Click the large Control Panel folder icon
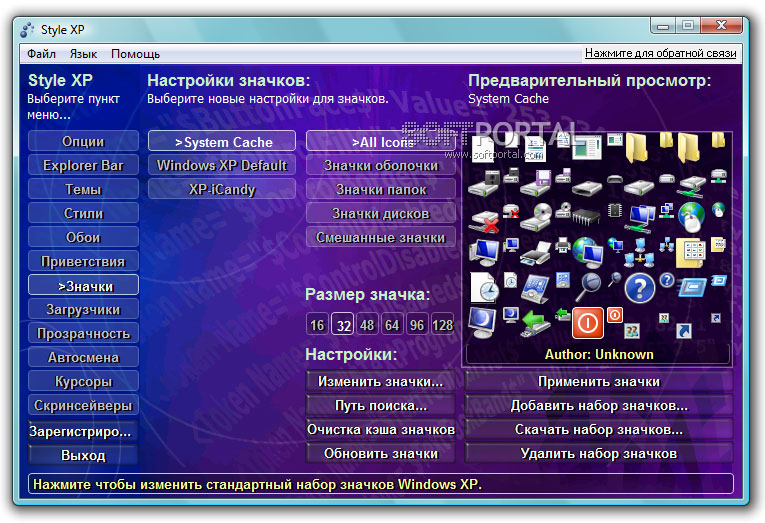The width and height of the screenshot is (765, 523). click(690, 253)
